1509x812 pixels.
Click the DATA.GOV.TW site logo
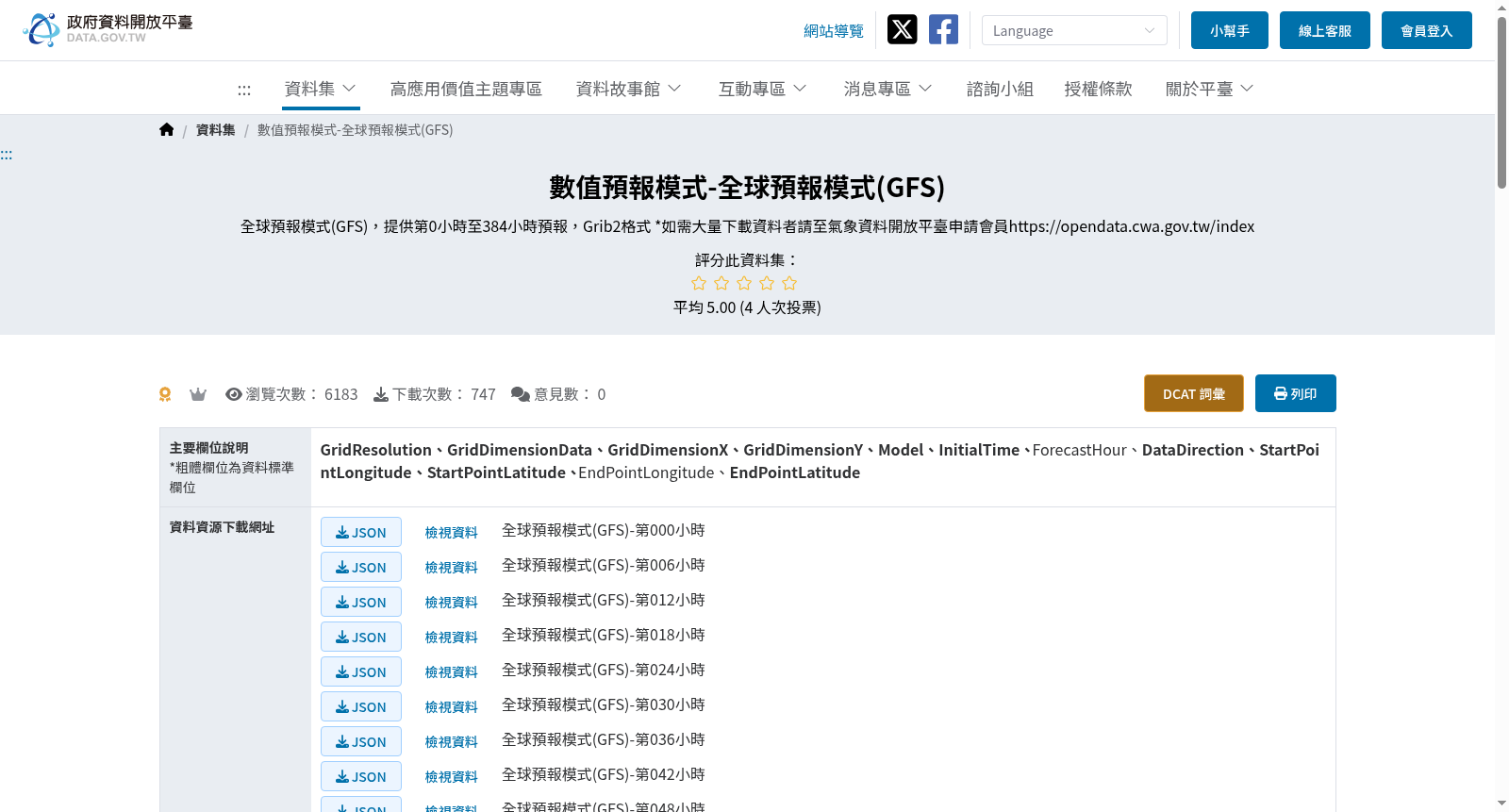click(108, 29)
